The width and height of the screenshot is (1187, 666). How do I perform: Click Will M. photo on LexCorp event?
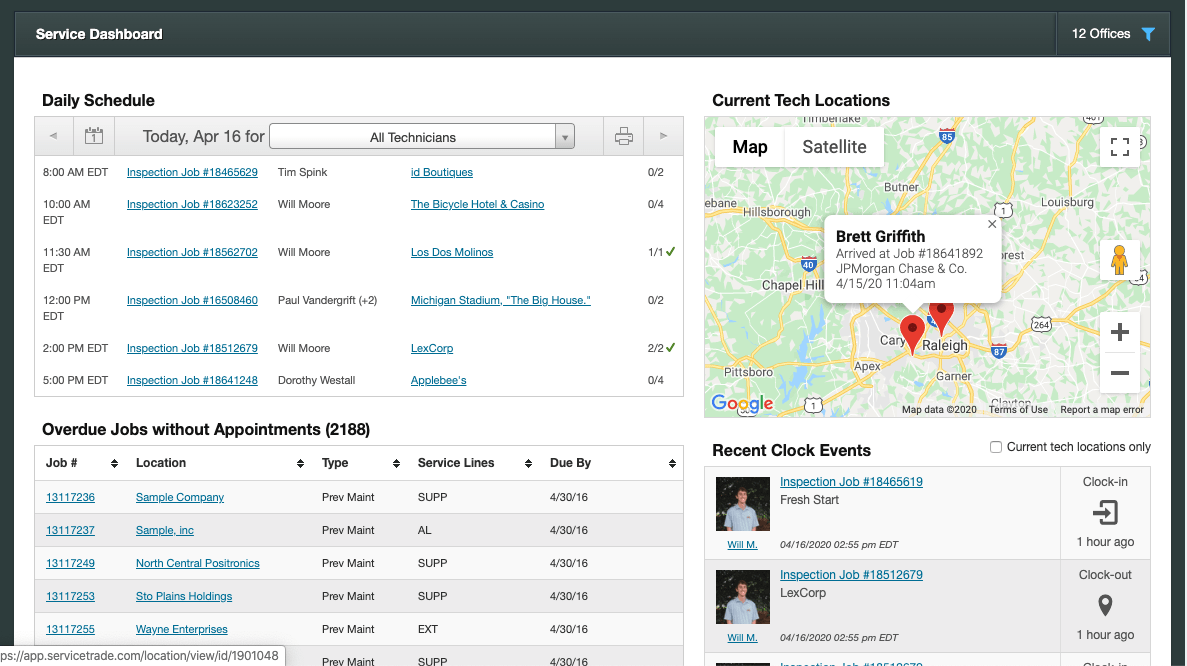[743, 597]
